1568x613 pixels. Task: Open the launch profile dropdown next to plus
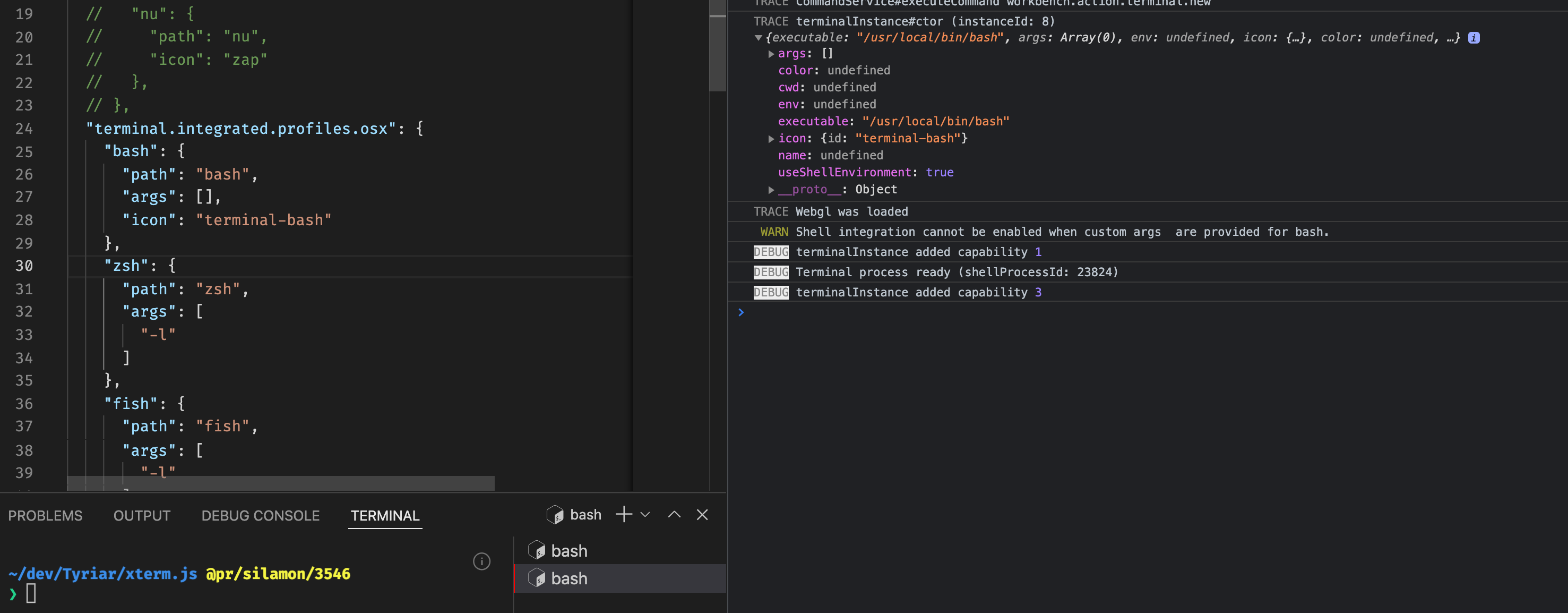pyautogui.click(x=644, y=514)
